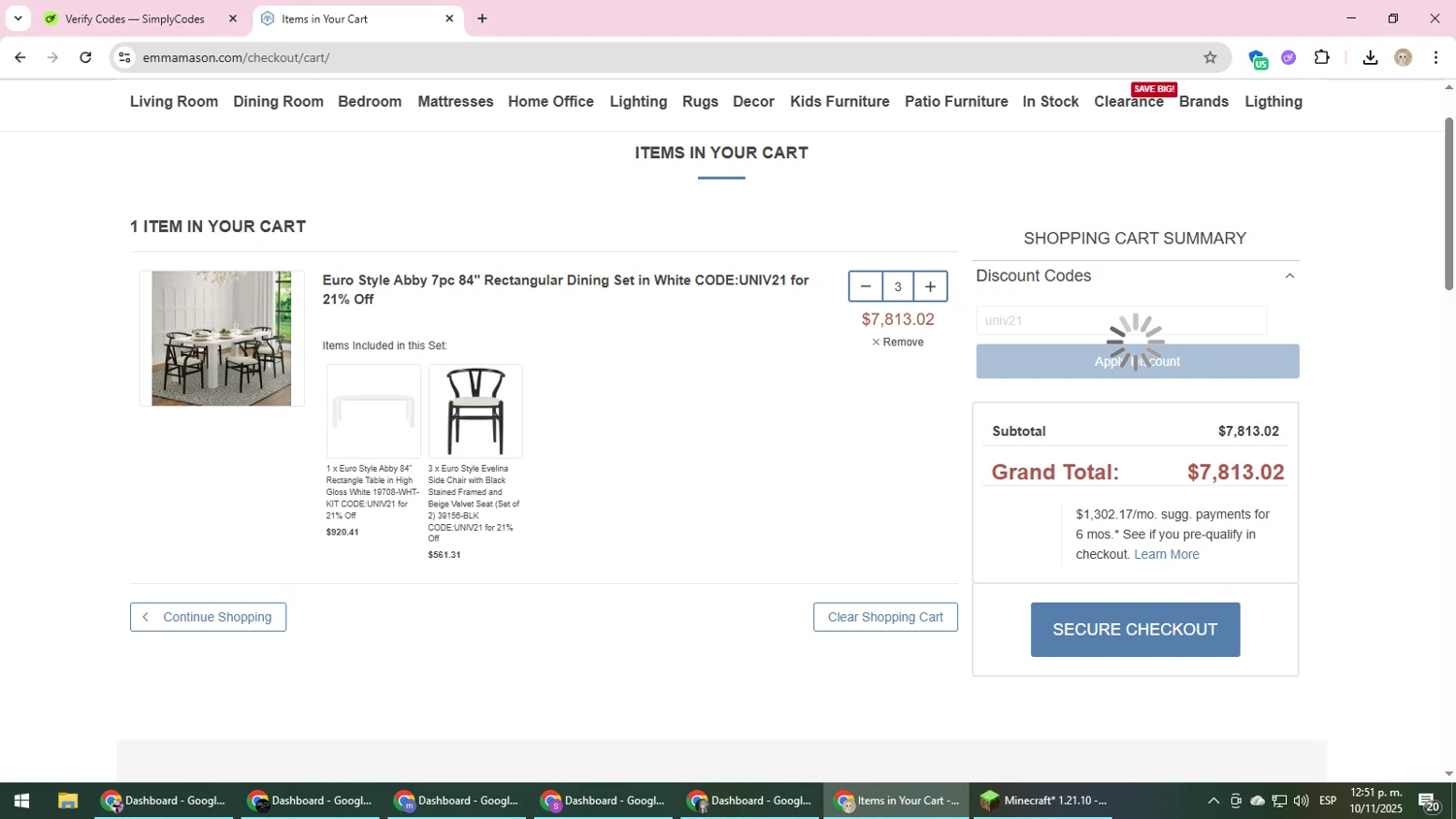The height and width of the screenshot is (819, 1456).
Task: Open the Euro Style Abby dining set title
Action: click(566, 289)
